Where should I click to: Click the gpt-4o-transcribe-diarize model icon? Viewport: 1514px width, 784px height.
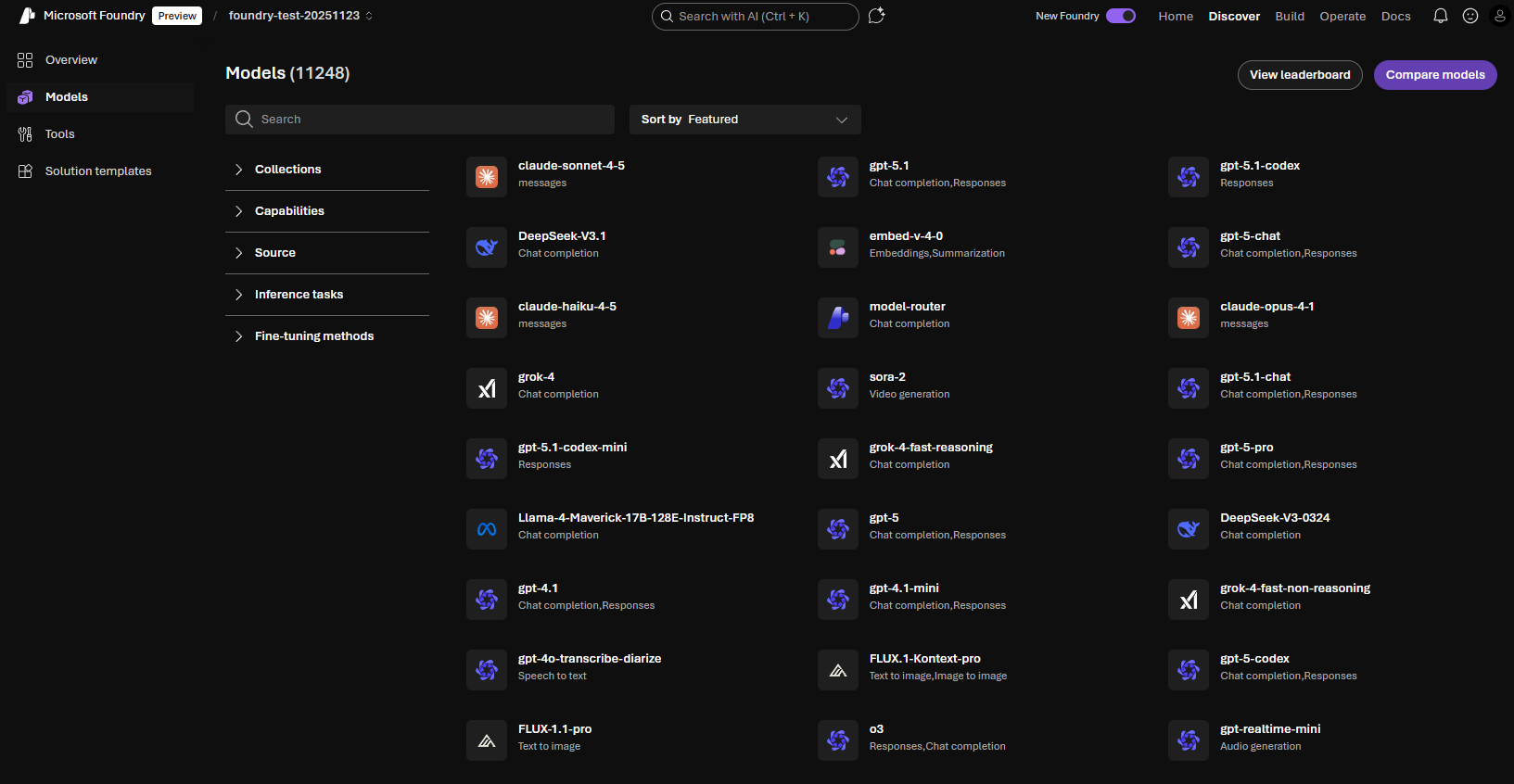point(487,670)
